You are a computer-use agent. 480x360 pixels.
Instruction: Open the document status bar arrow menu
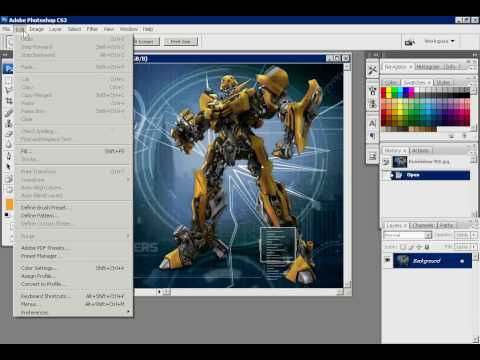click(160, 292)
